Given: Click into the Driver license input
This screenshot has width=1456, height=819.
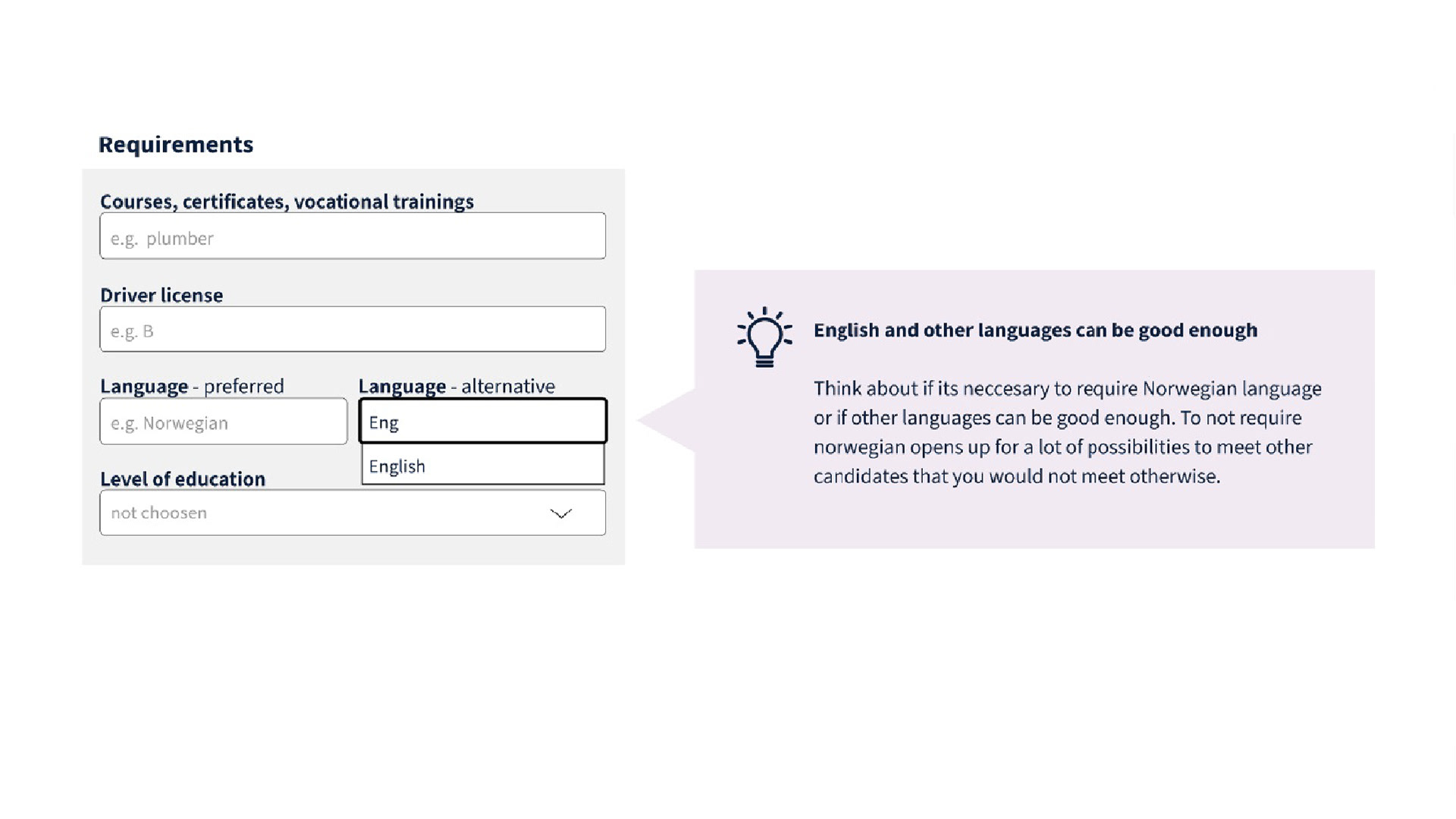Looking at the screenshot, I should point(352,330).
